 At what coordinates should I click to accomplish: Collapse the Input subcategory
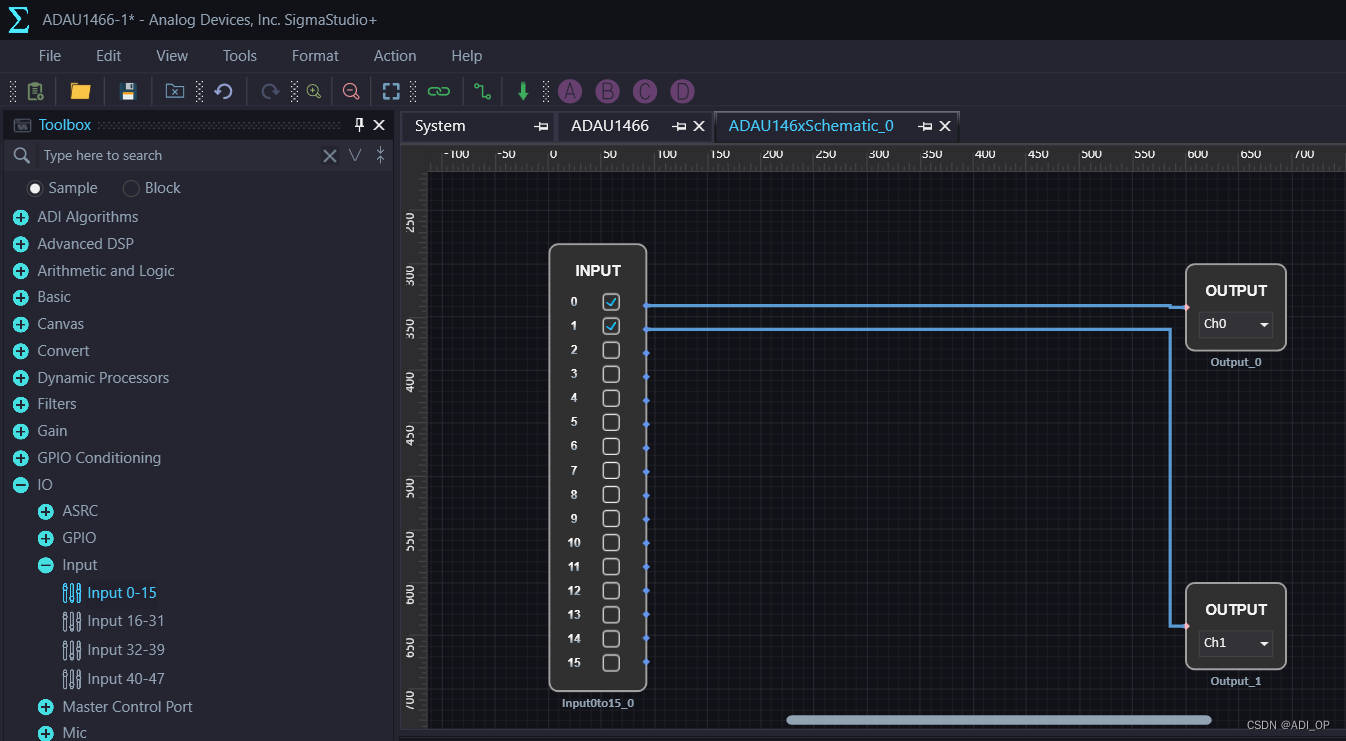click(45, 565)
